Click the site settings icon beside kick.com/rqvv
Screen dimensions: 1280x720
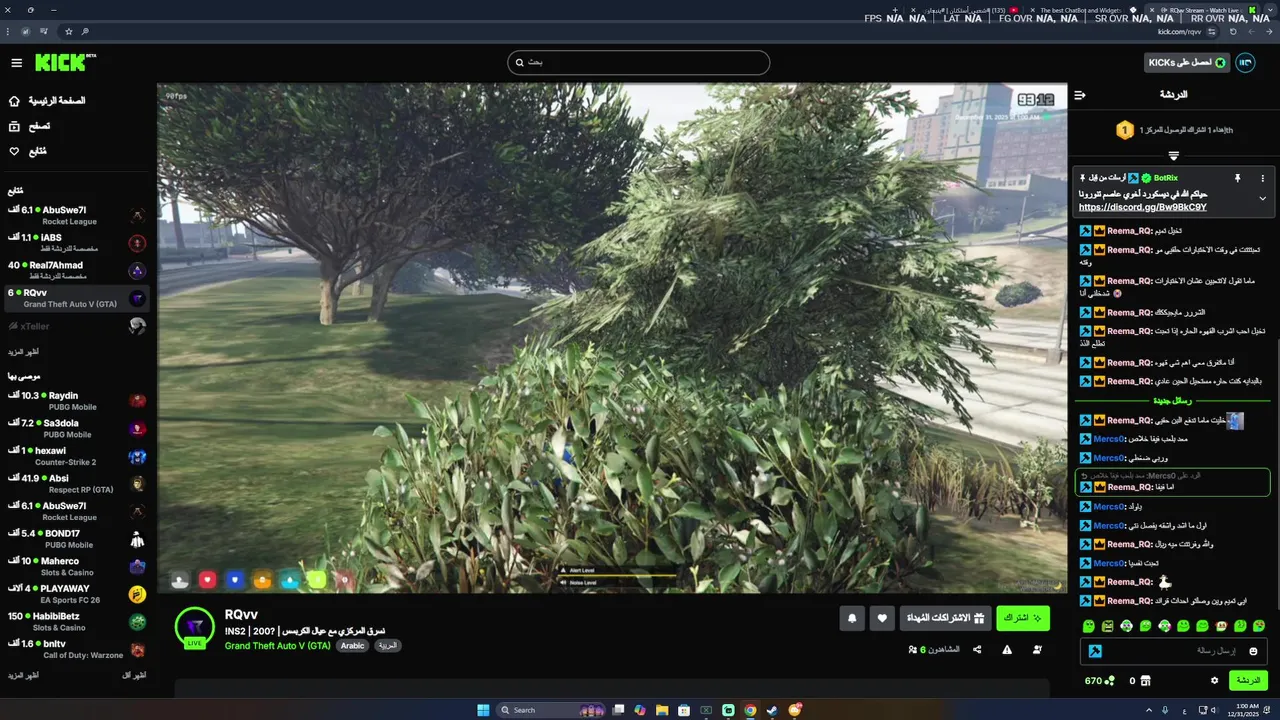[1212, 31]
